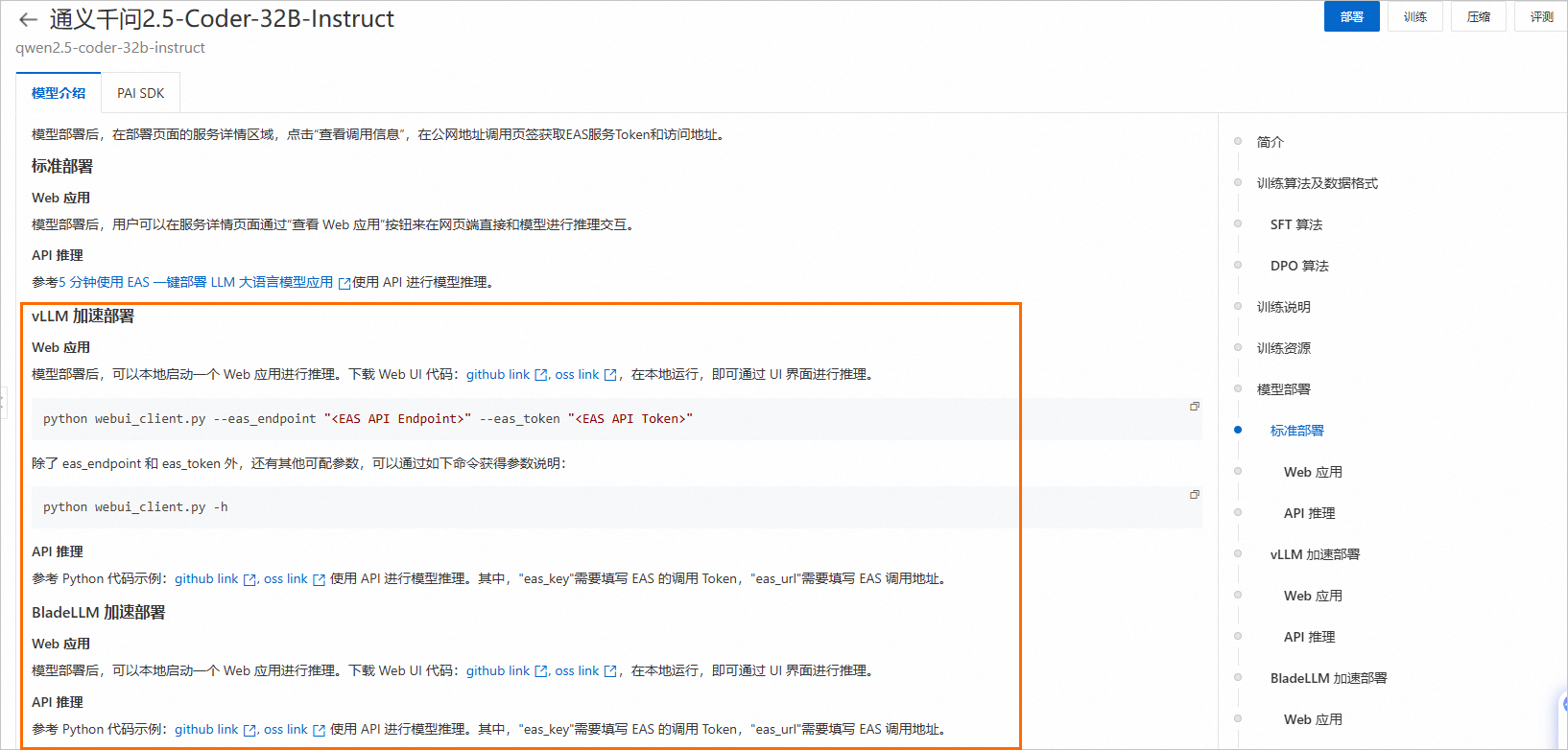Click the model ID qwen2.5-coder-32b-instruct
The width and height of the screenshot is (1568, 750).
click(x=110, y=48)
